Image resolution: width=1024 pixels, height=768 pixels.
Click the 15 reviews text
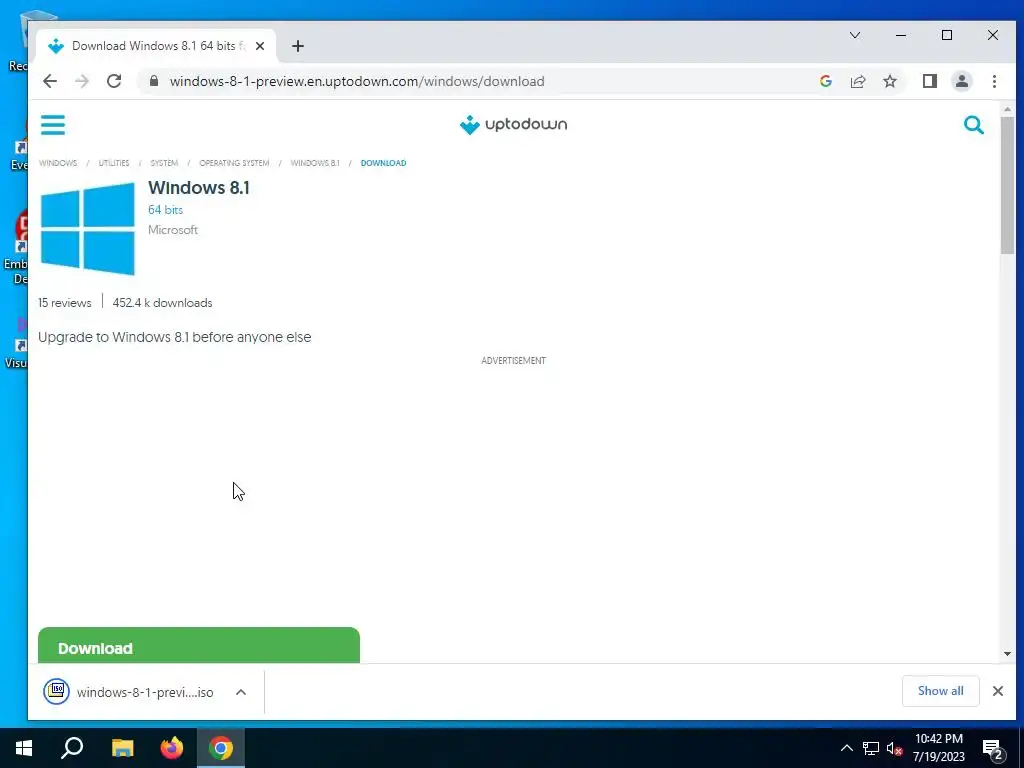pyautogui.click(x=65, y=303)
